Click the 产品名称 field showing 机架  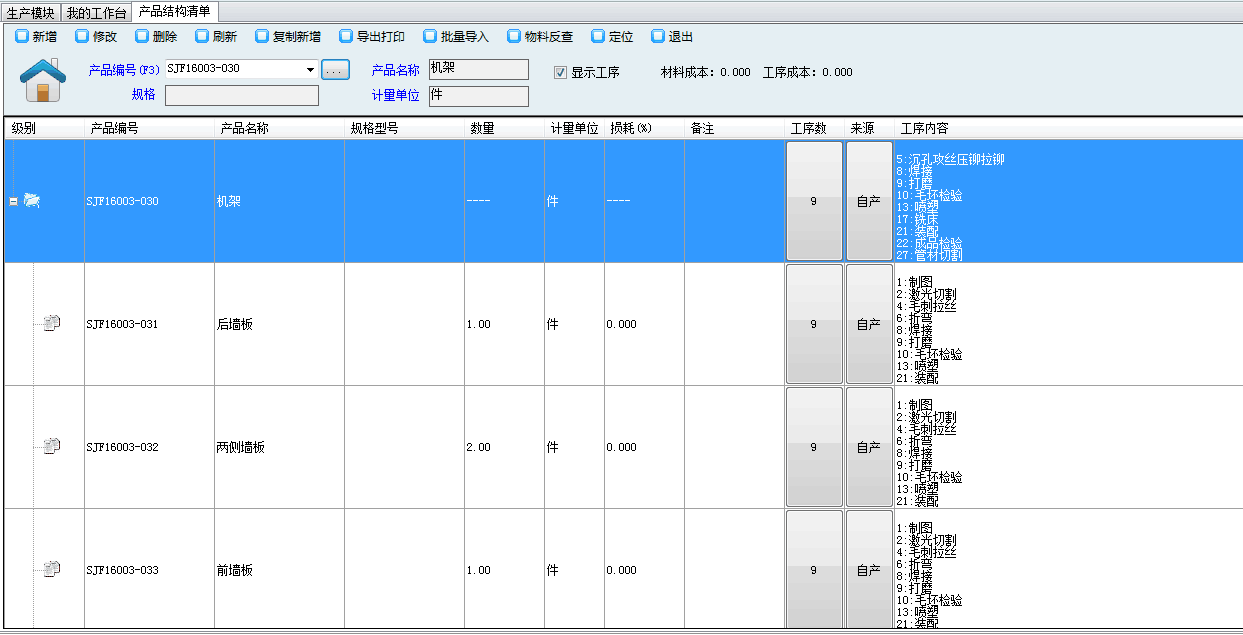pos(479,69)
